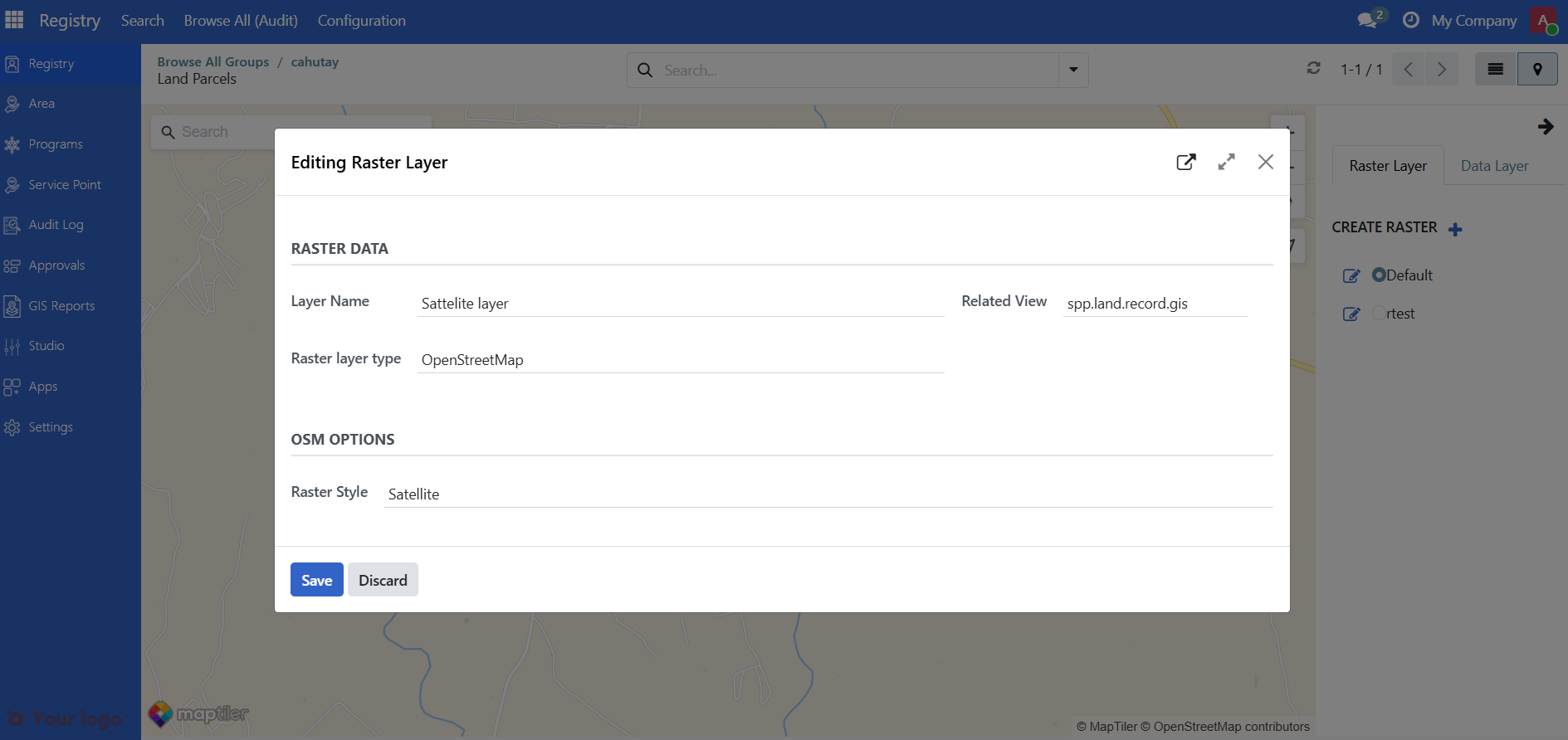Go to Registry in the sidebar
Viewport: 1568px width, 740px height.
(x=71, y=64)
